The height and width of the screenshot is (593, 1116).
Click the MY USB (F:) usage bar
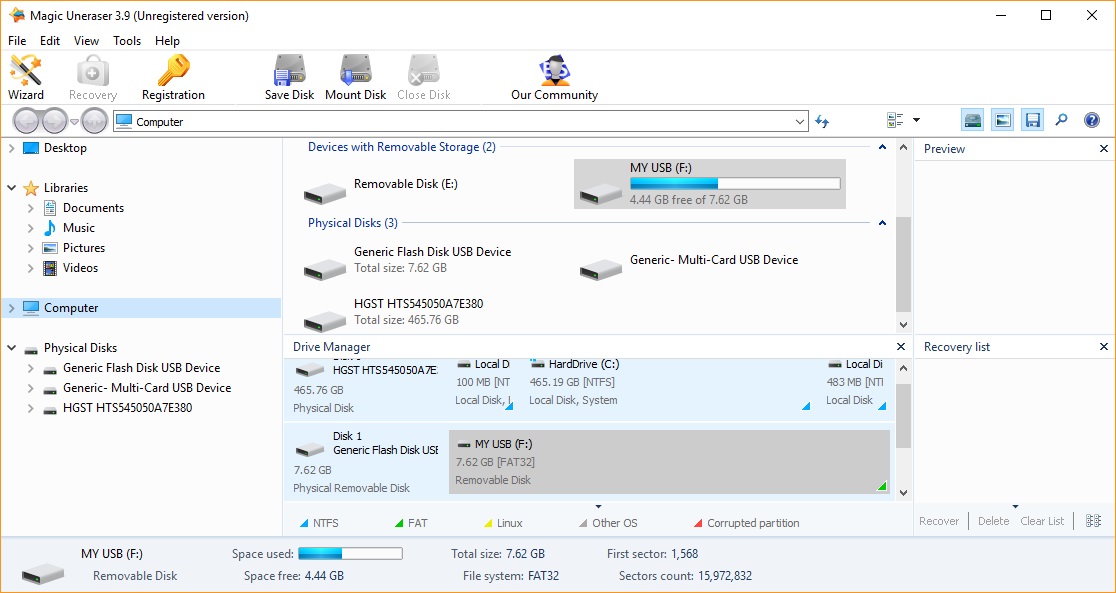[734, 184]
